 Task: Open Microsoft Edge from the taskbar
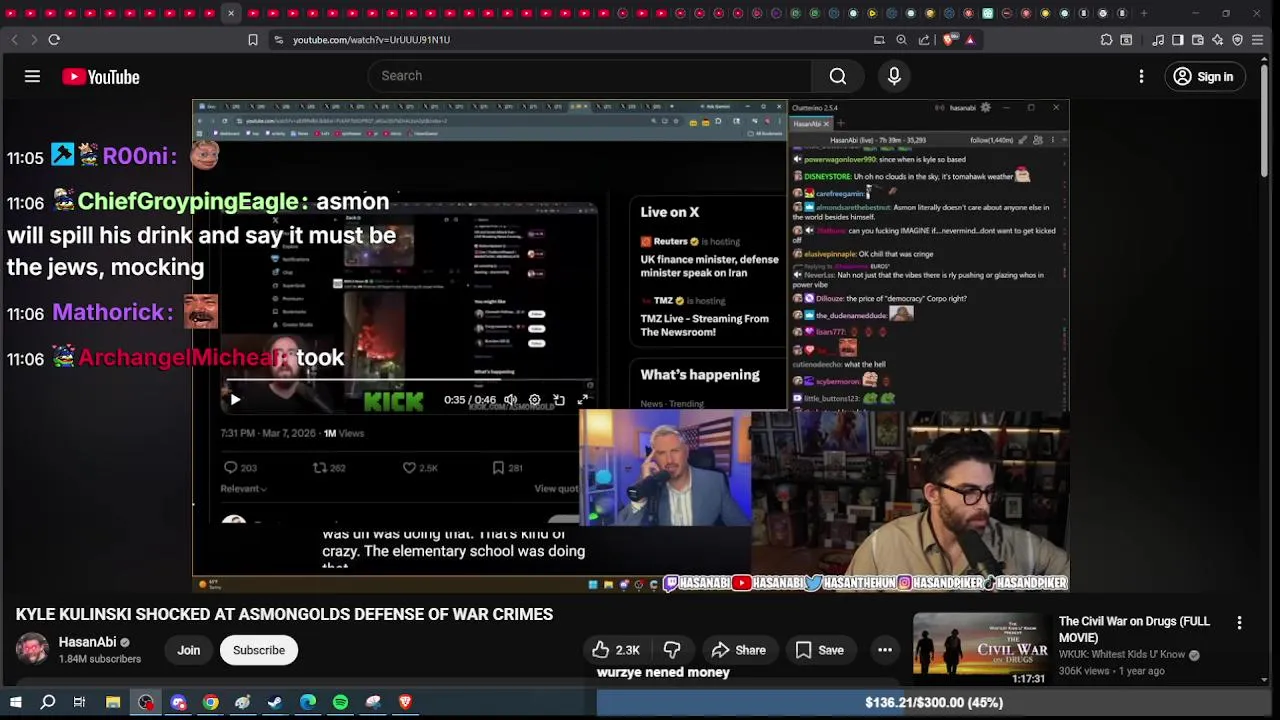pyautogui.click(x=307, y=702)
